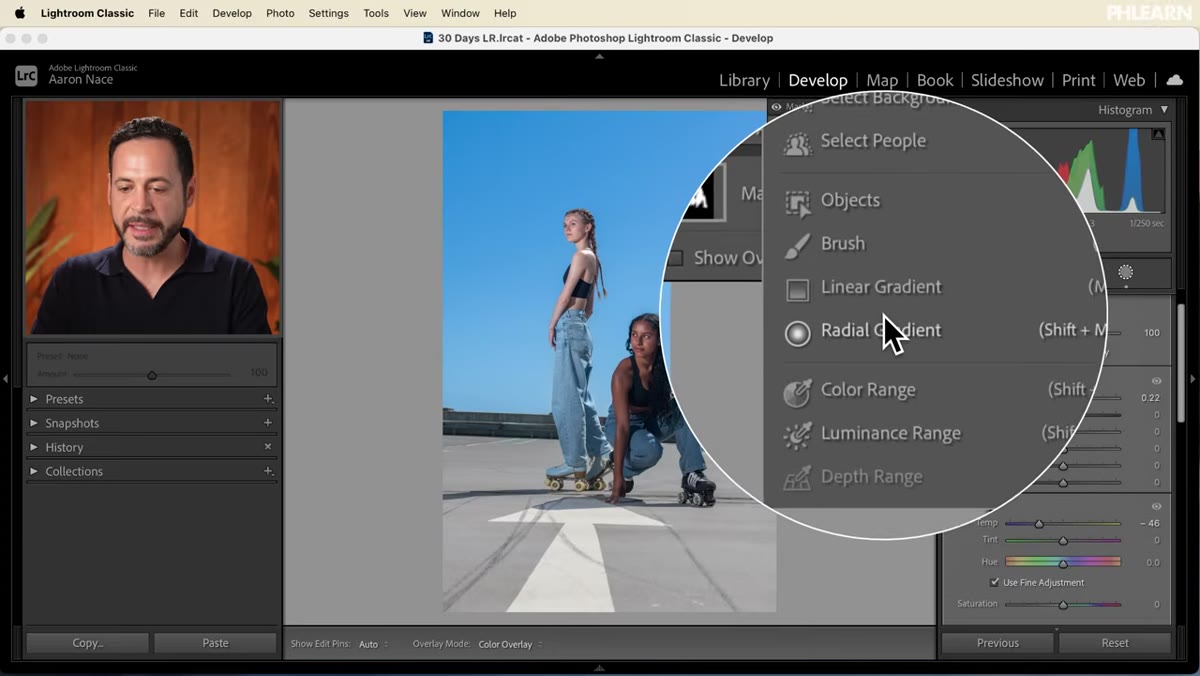This screenshot has height=676, width=1200.
Task: Adjust the preset Amount slider
Action: [x=152, y=375]
